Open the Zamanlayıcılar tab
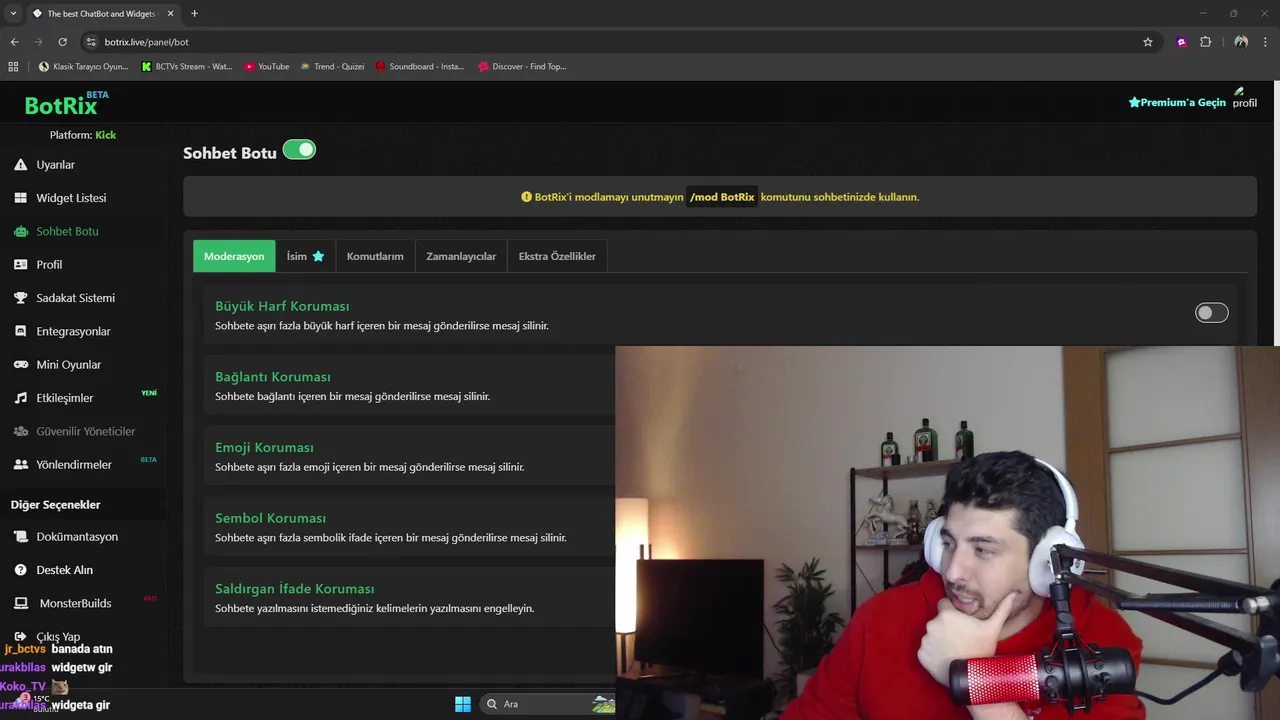Screen dimensions: 1280x720 (x=461, y=256)
